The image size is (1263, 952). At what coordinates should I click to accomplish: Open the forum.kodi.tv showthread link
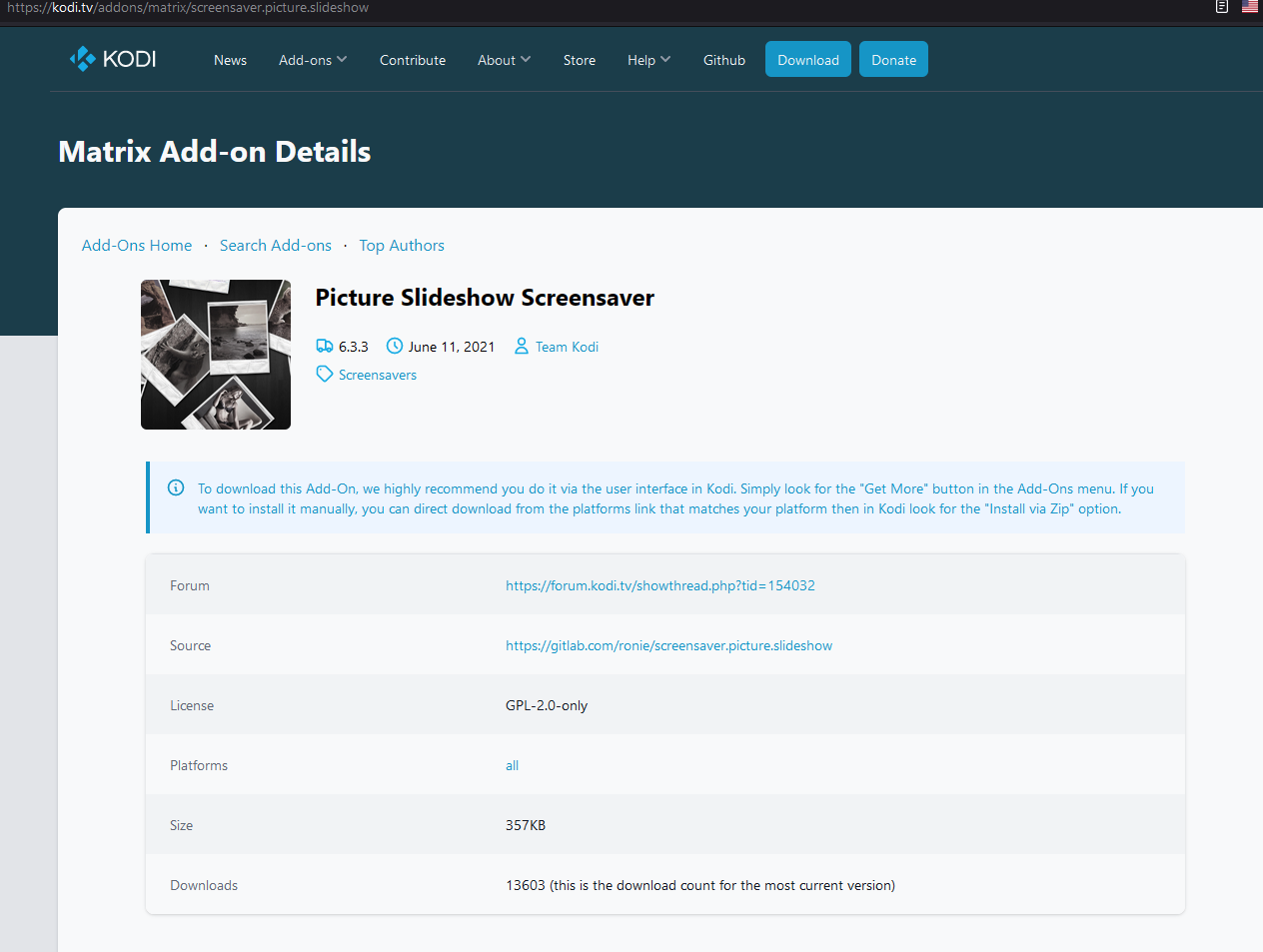click(x=660, y=585)
